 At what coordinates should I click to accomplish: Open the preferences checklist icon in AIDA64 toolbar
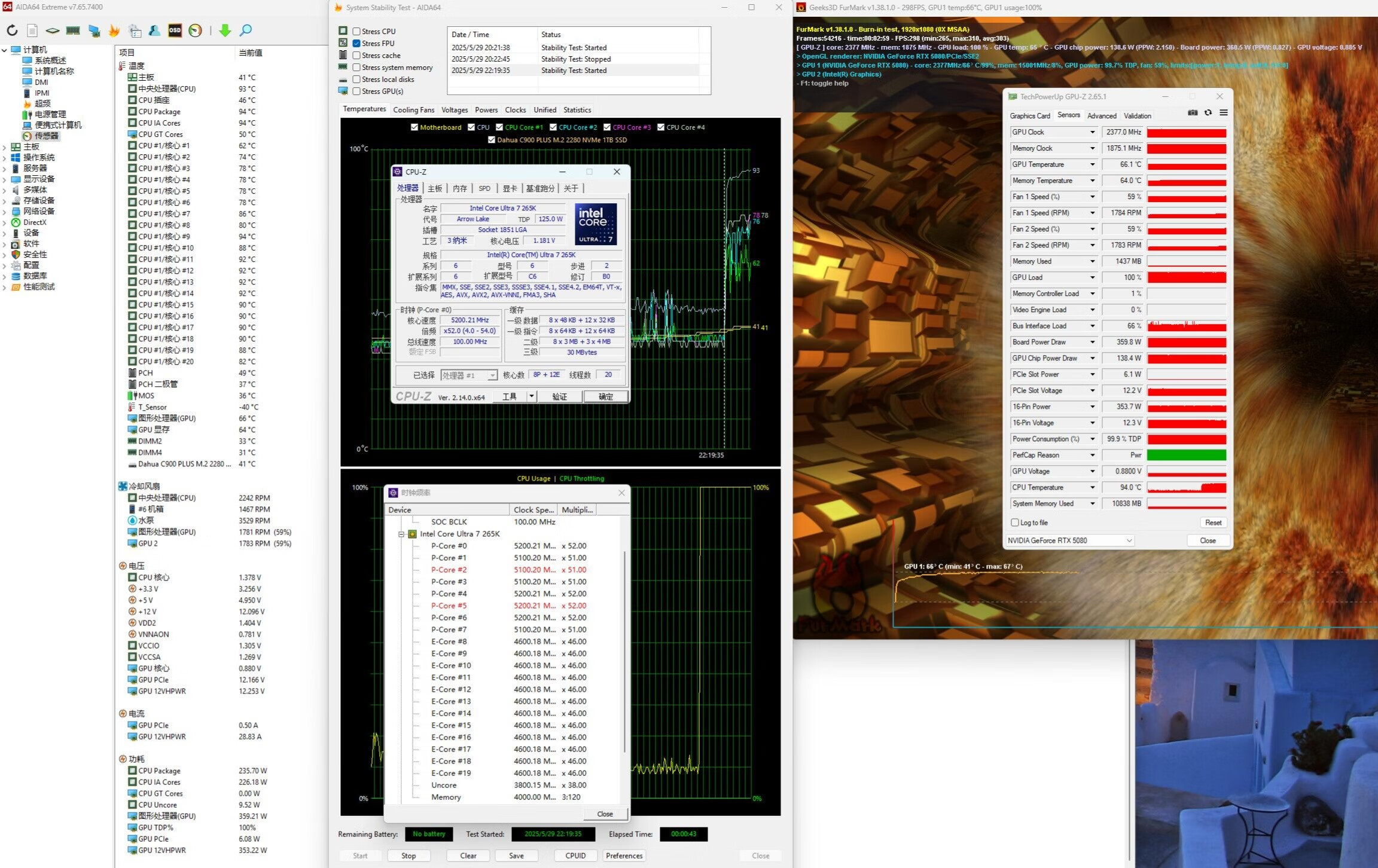(x=135, y=30)
